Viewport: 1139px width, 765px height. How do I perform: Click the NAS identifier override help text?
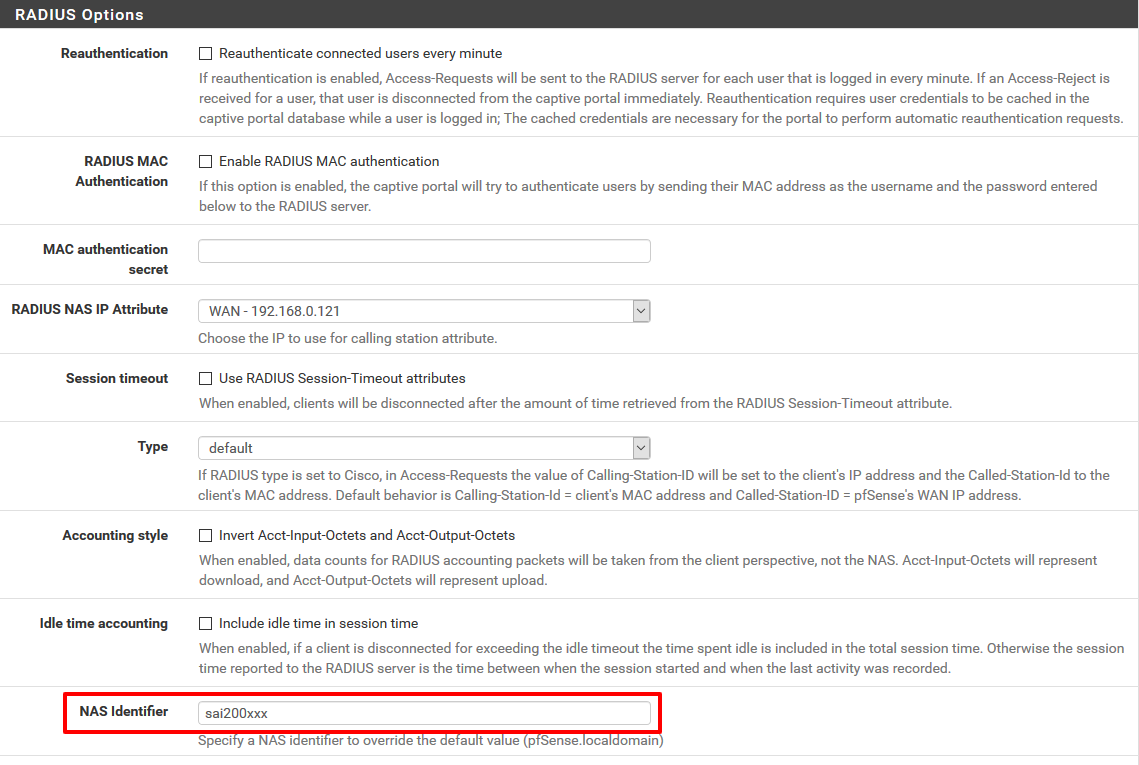(430, 741)
